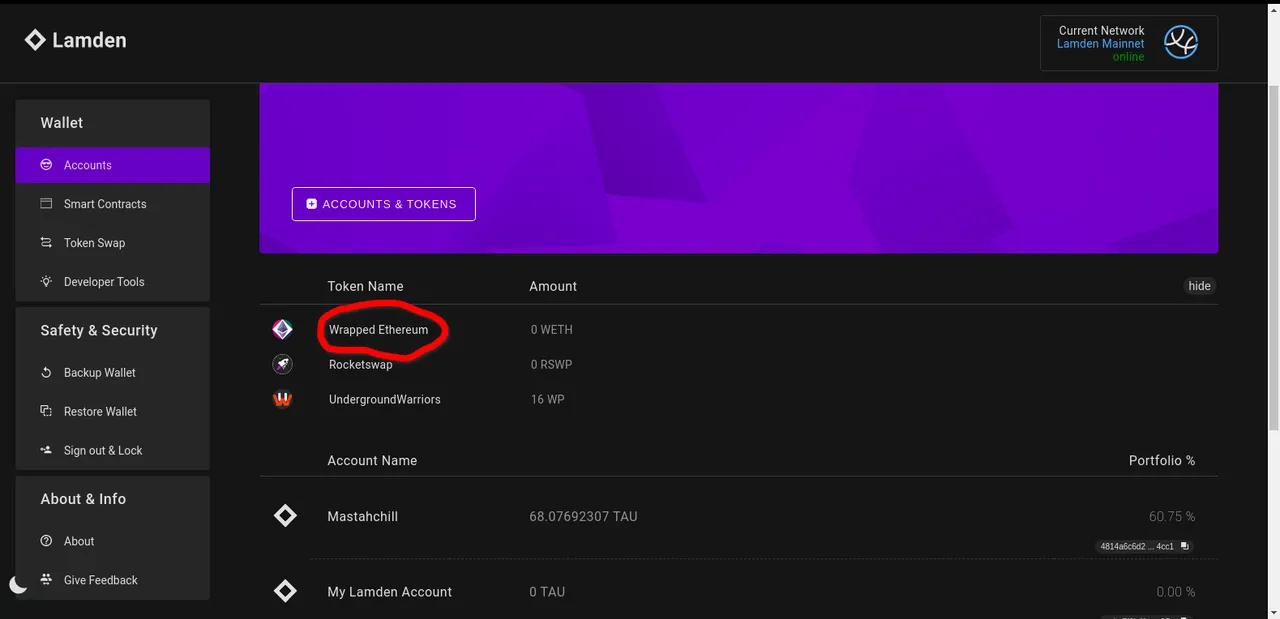The height and width of the screenshot is (619, 1280).
Task: Open My Lamden Account
Action: (x=390, y=592)
